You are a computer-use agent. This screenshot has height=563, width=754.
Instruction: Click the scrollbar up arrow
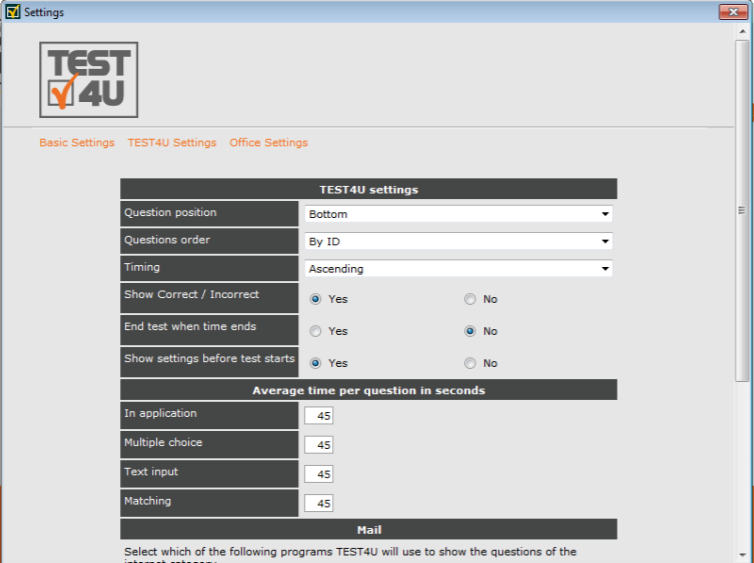742,31
